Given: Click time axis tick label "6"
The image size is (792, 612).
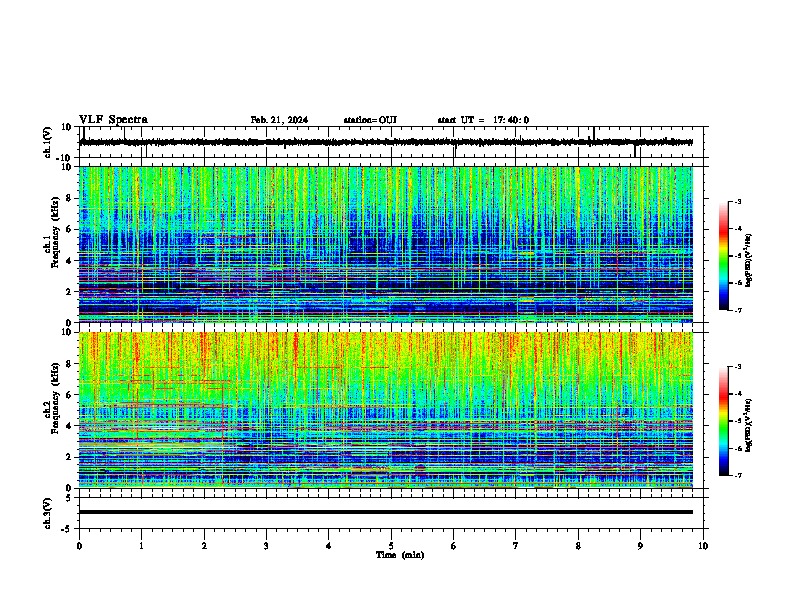Looking at the screenshot, I should (454, 546).
